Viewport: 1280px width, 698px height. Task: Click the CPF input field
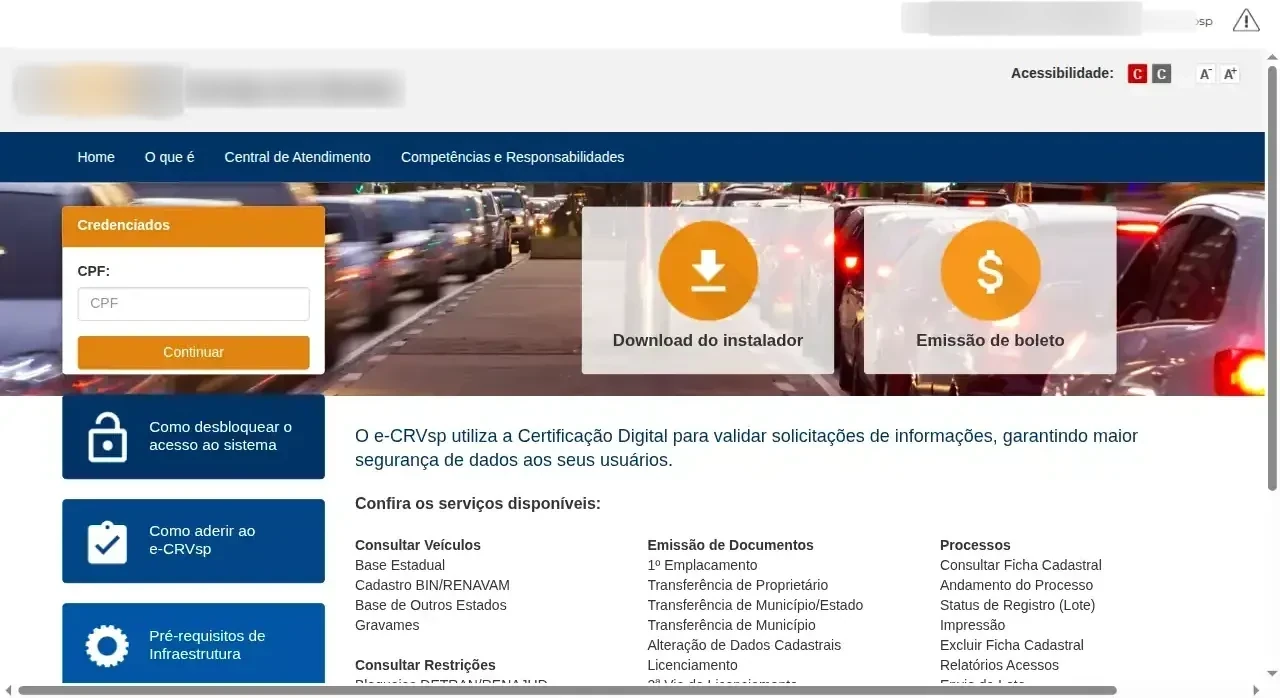(x=194, y=304)
